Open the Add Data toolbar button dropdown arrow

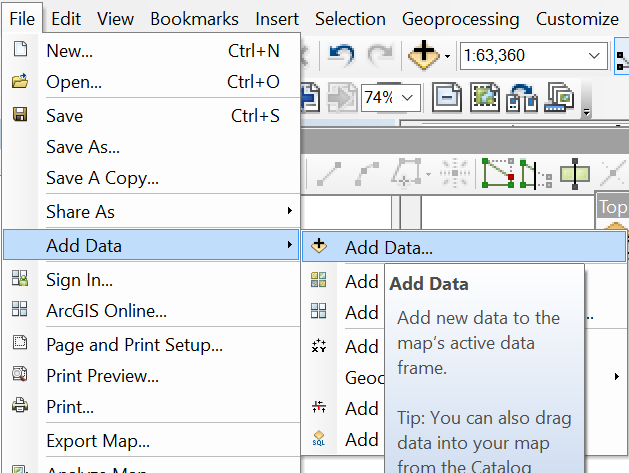[448, 57]
